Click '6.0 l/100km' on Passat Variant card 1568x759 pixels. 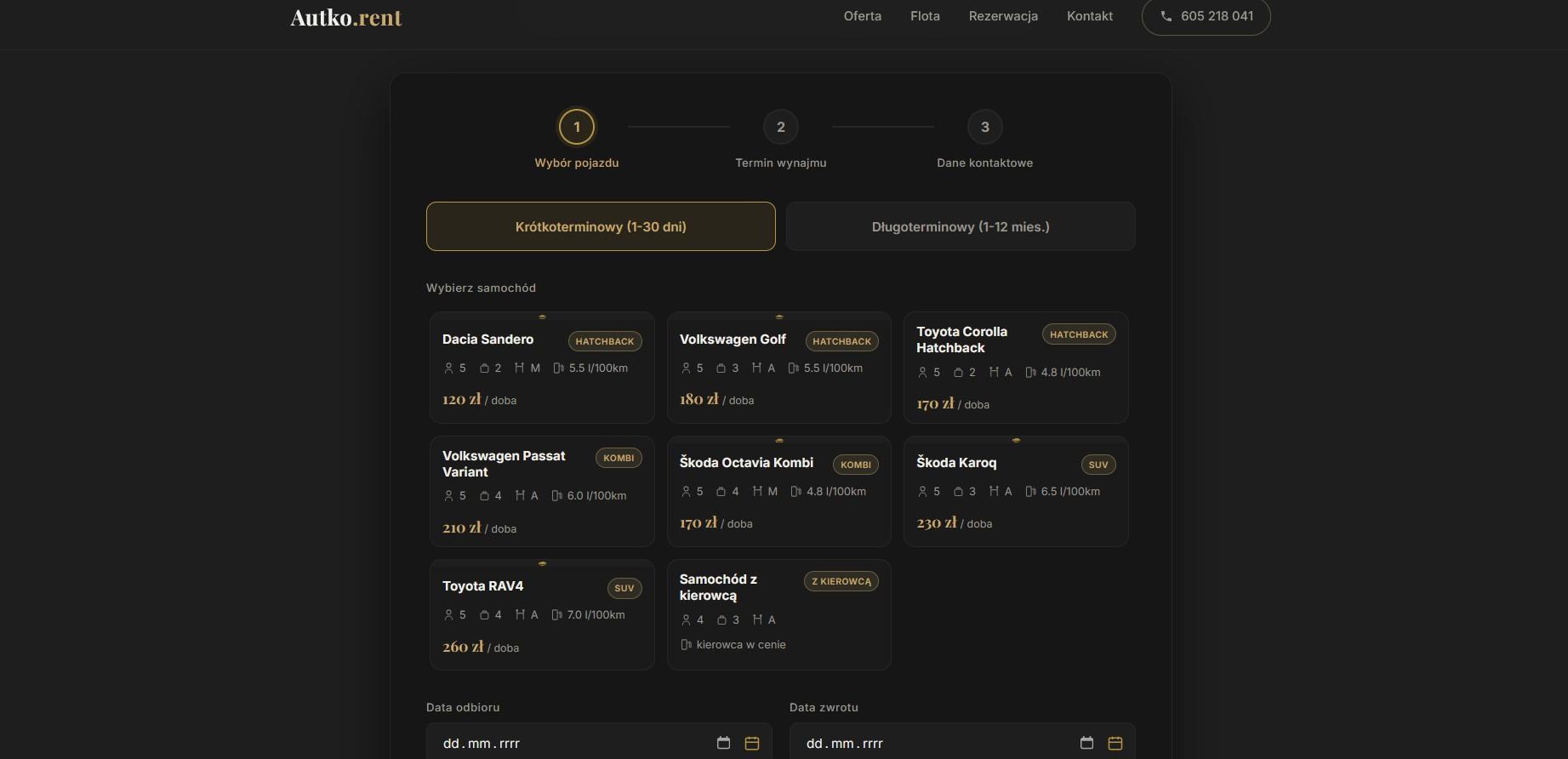pyautogui.click(x=596, y=495)
